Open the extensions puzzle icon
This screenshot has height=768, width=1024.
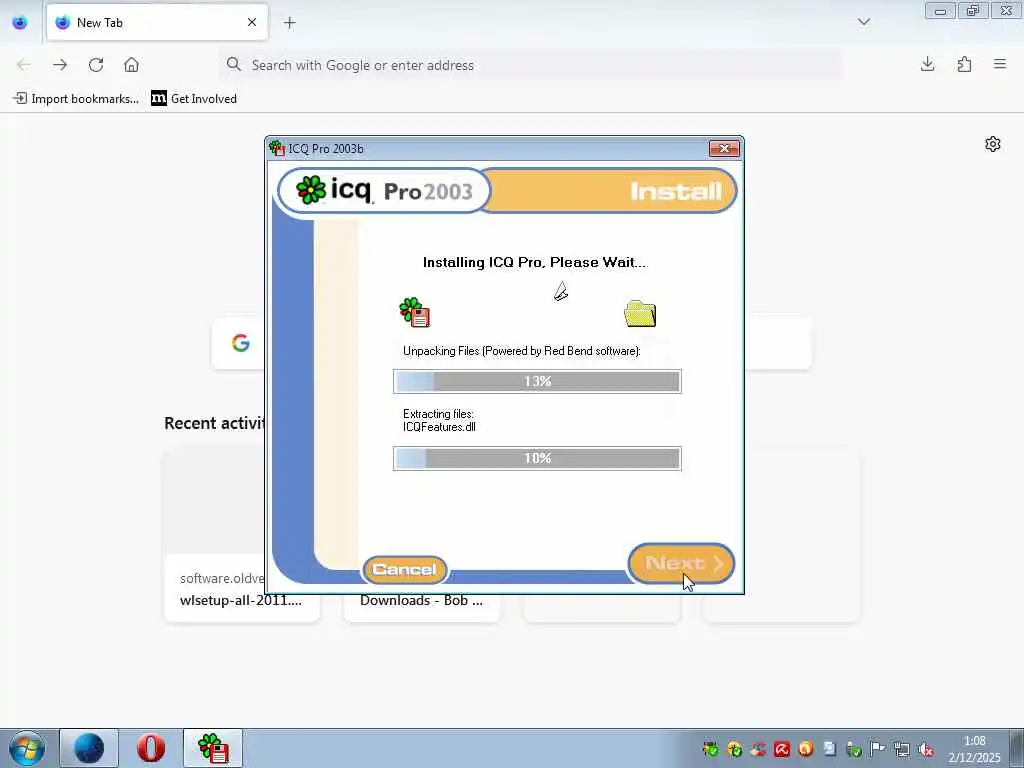[x=964, y=64]
